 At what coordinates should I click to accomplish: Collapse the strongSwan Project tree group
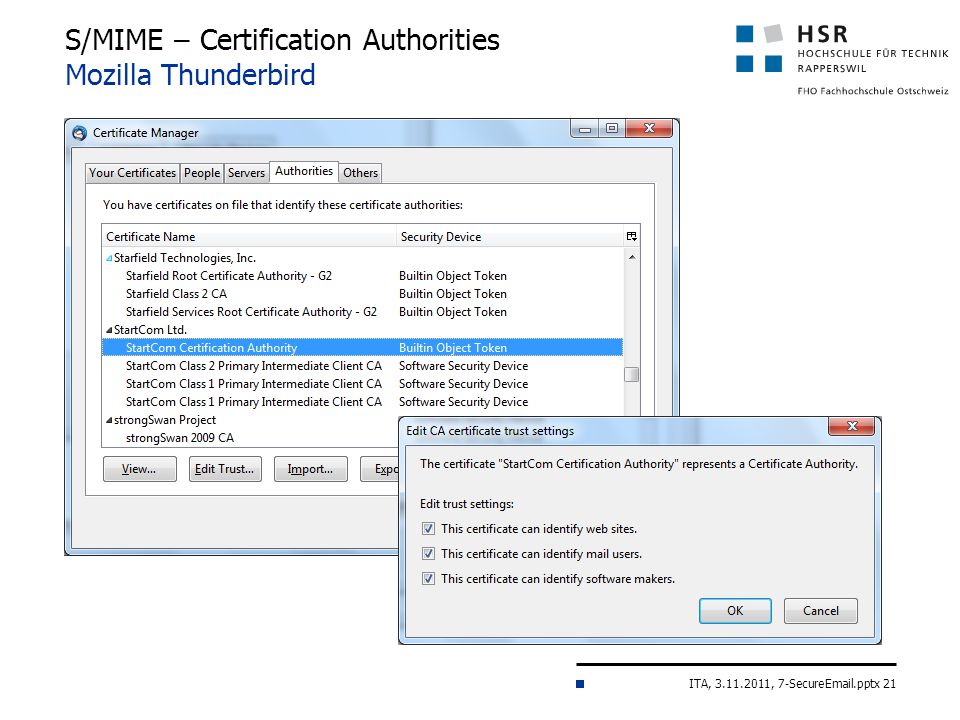109,420
